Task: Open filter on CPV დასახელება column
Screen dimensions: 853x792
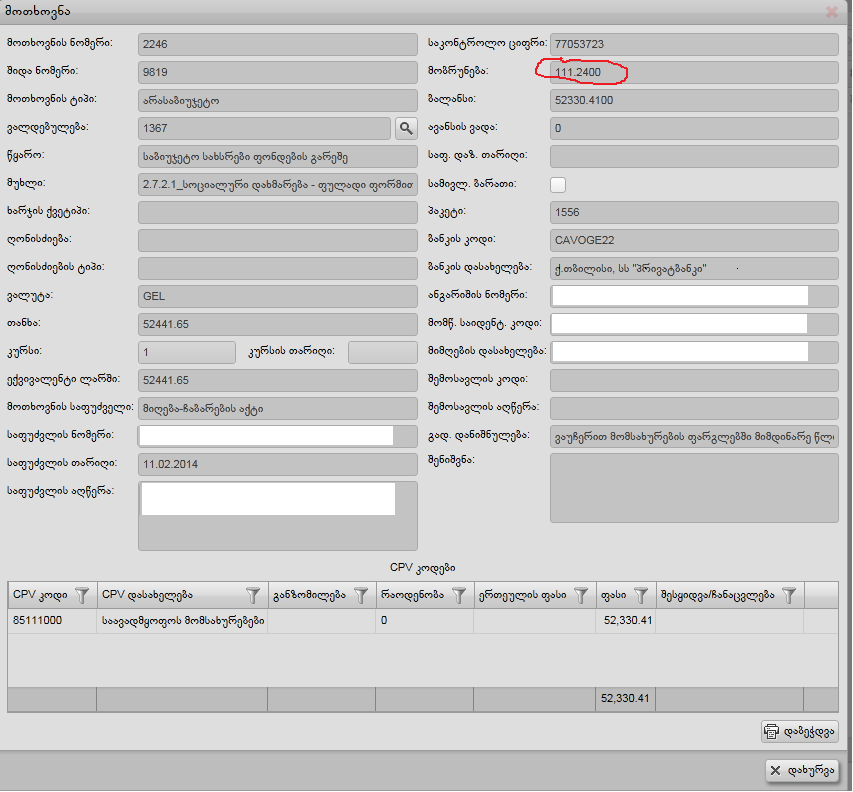Action: 254,595
